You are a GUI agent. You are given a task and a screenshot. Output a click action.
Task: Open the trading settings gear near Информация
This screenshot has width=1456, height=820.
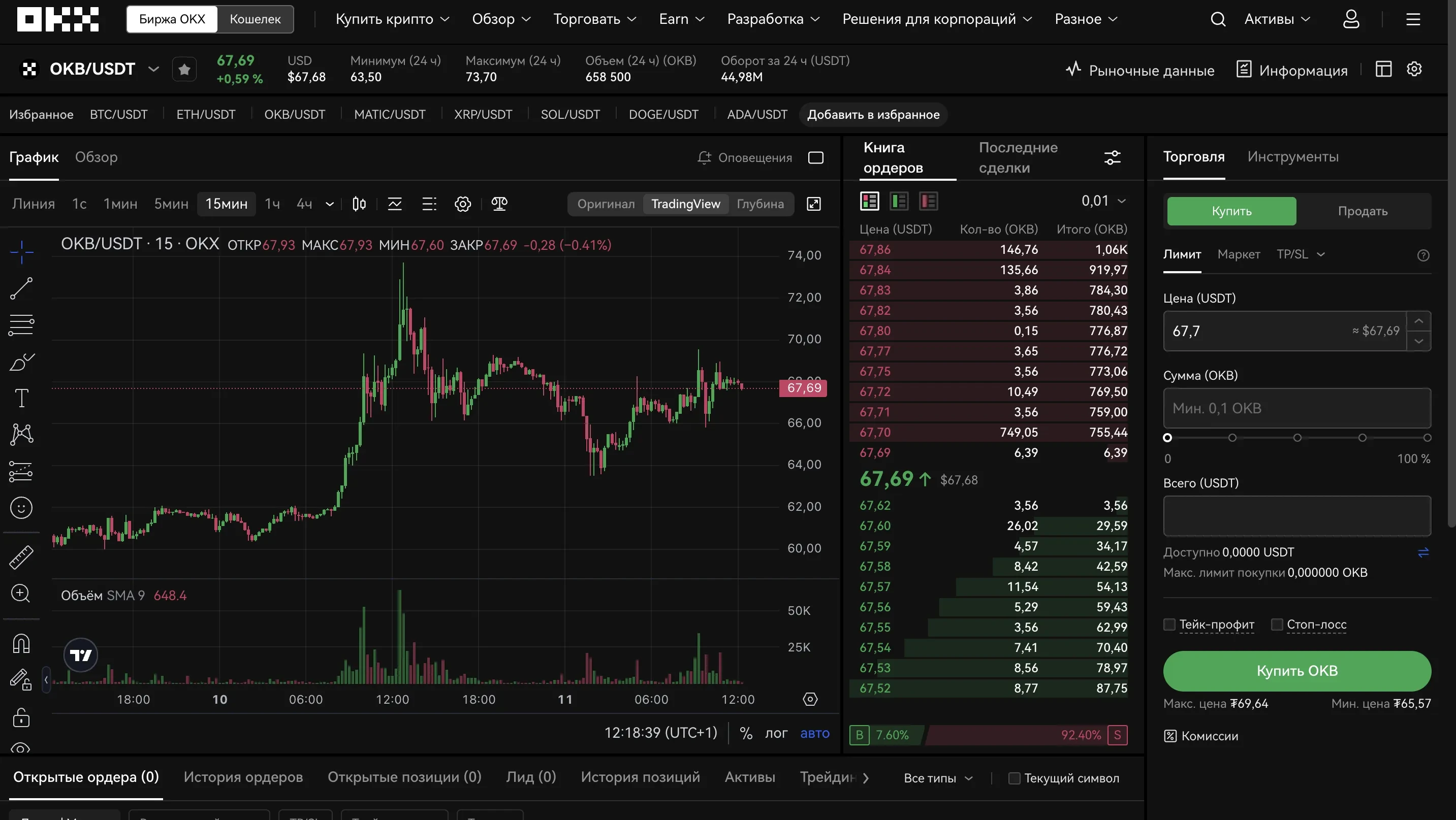click(x=1414, y=69)
